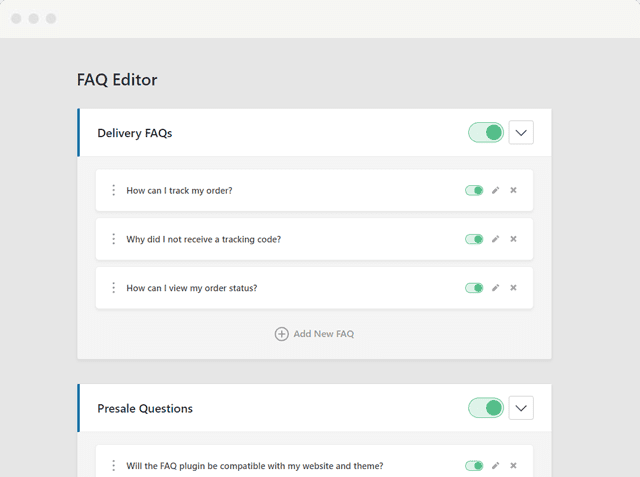Image resolution: width=640 pixels, height=477 pixels.
Task: Click pencil icon for tracking code question
Action: [495, 239]
